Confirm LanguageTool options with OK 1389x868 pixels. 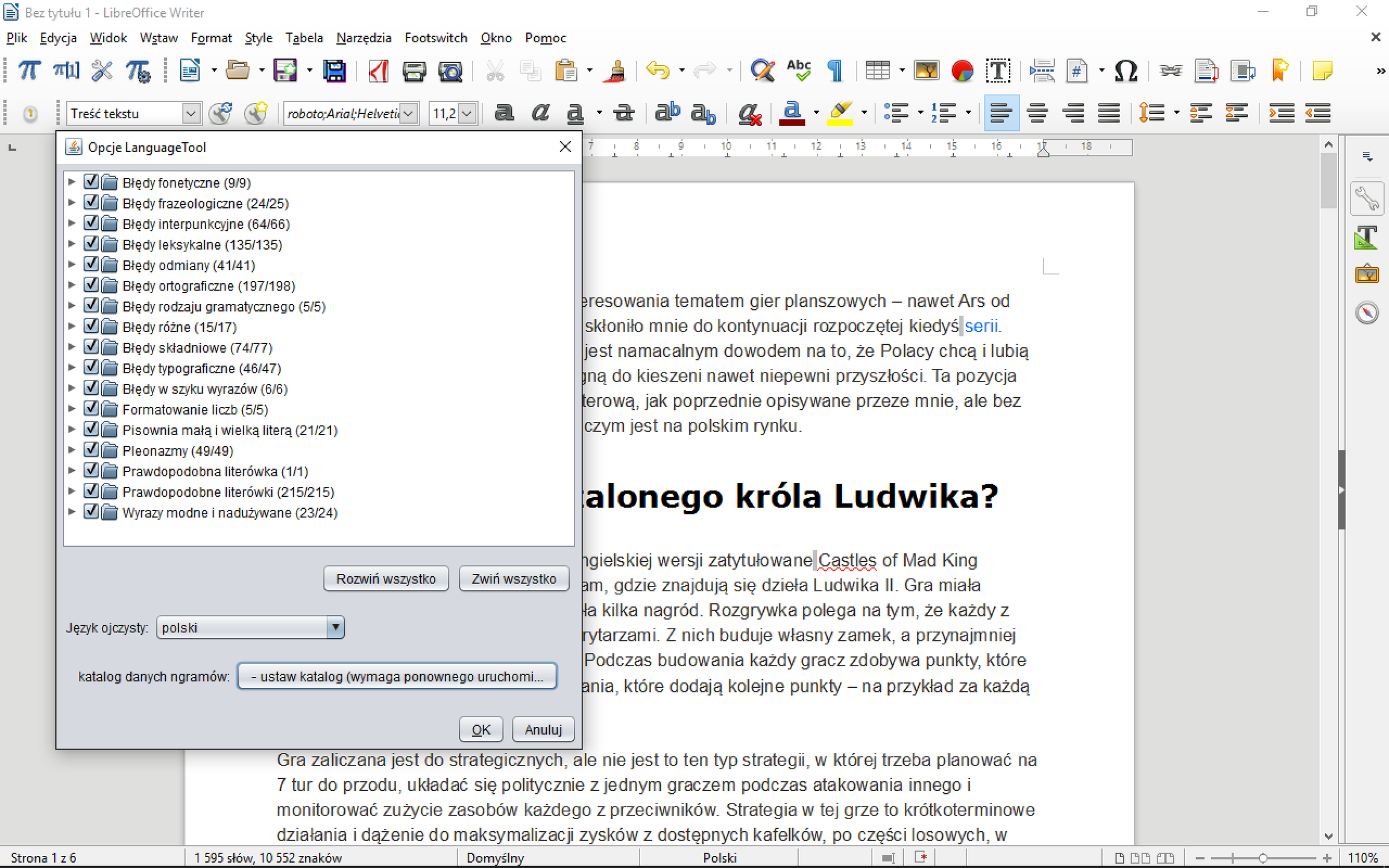click(x=480, y=729)
